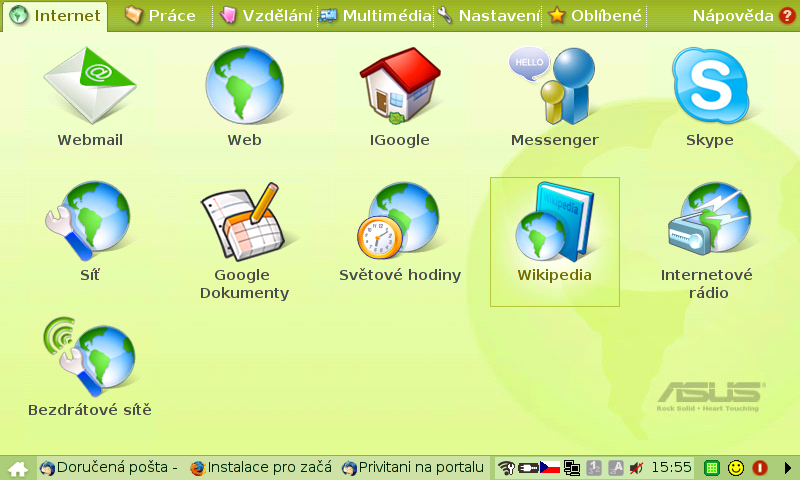This screenshot has height=480, width=800.
Task: Click the Czech flag keyboard layout icon
Action: (549, 467)
